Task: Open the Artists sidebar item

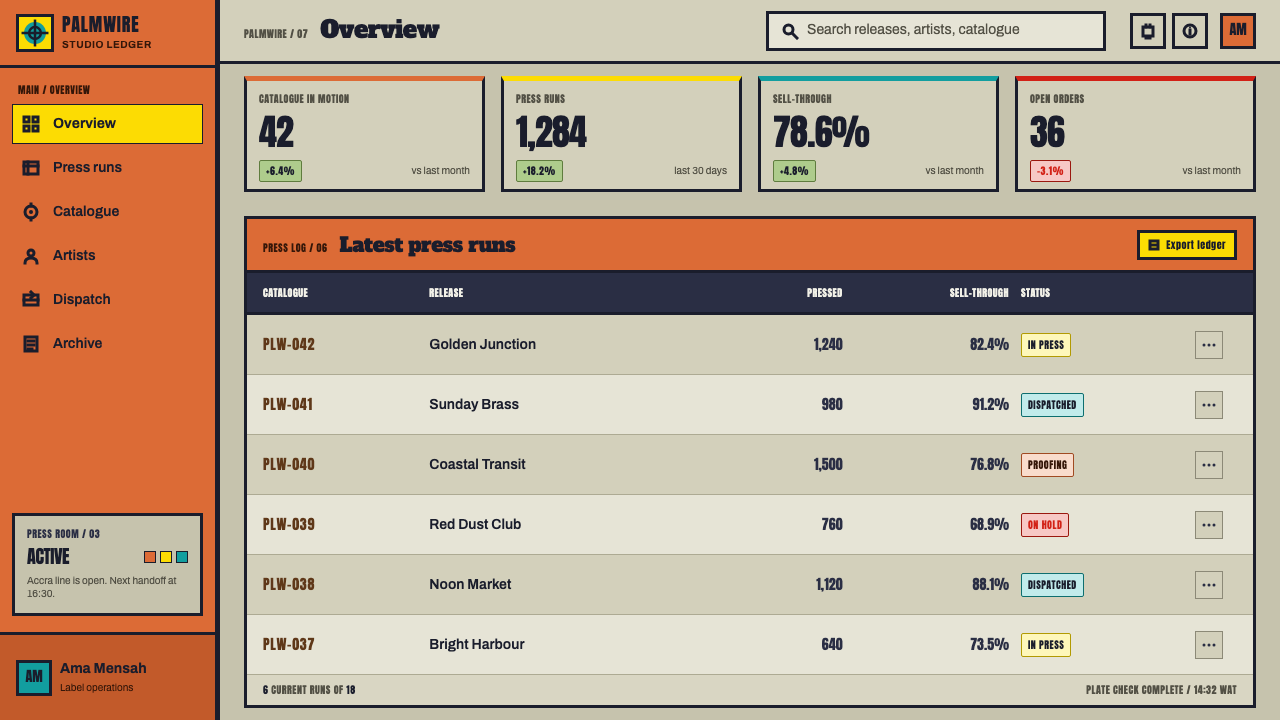Action: (x=107, y=256)
